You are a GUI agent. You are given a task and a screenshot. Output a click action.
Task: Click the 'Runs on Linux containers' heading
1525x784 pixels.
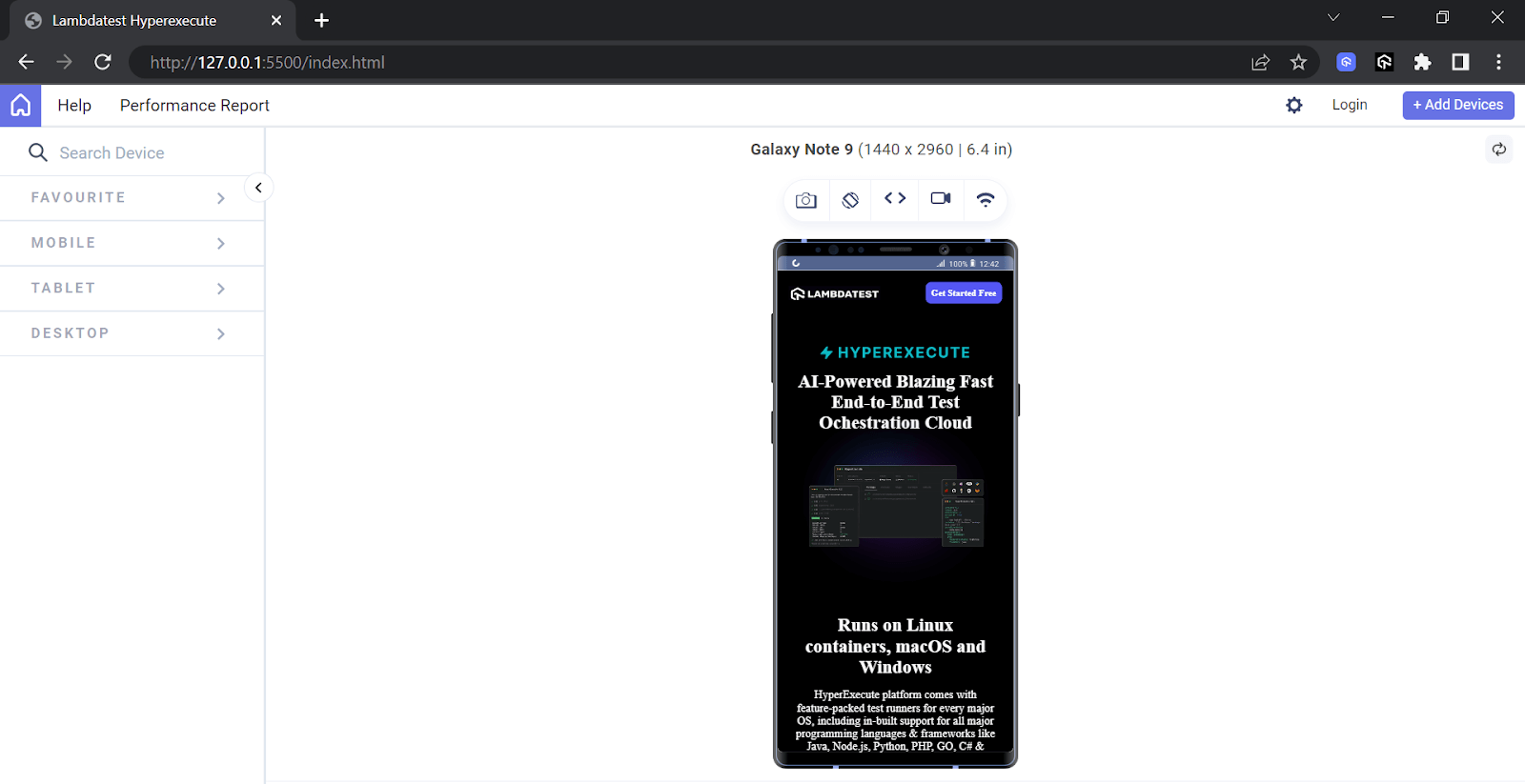click(x=895, y=646)
